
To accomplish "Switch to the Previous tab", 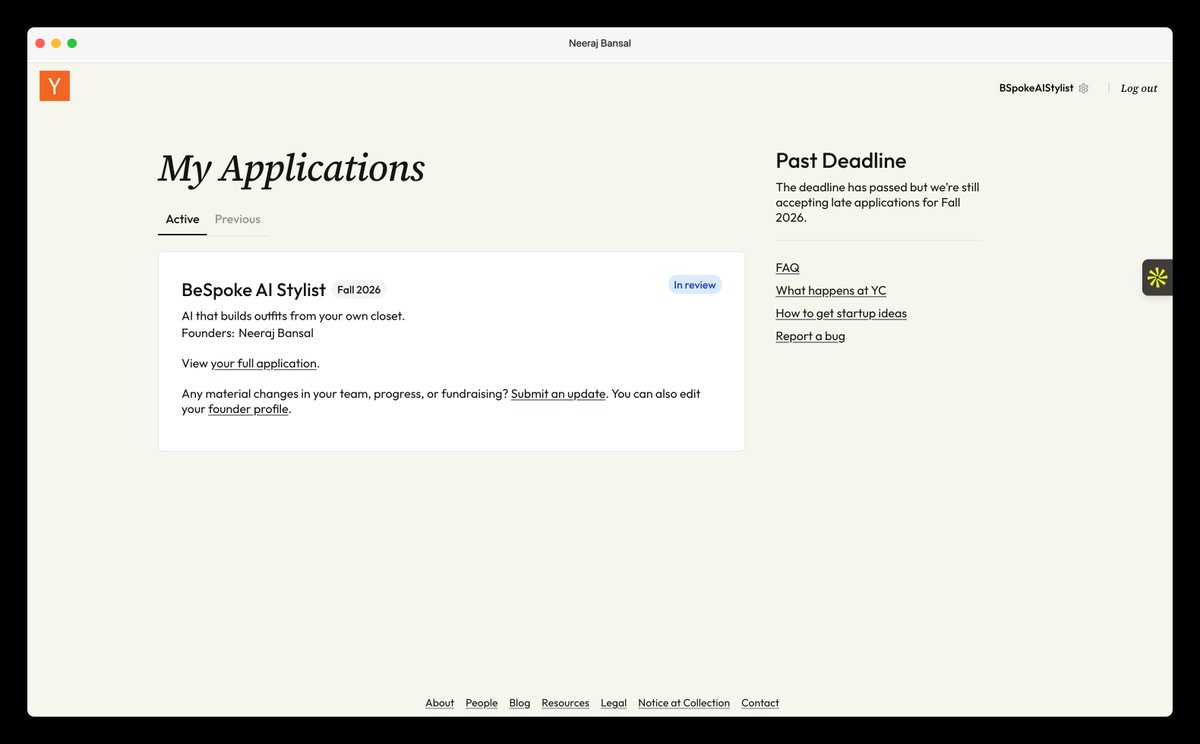I will click(x=237, y=219).
